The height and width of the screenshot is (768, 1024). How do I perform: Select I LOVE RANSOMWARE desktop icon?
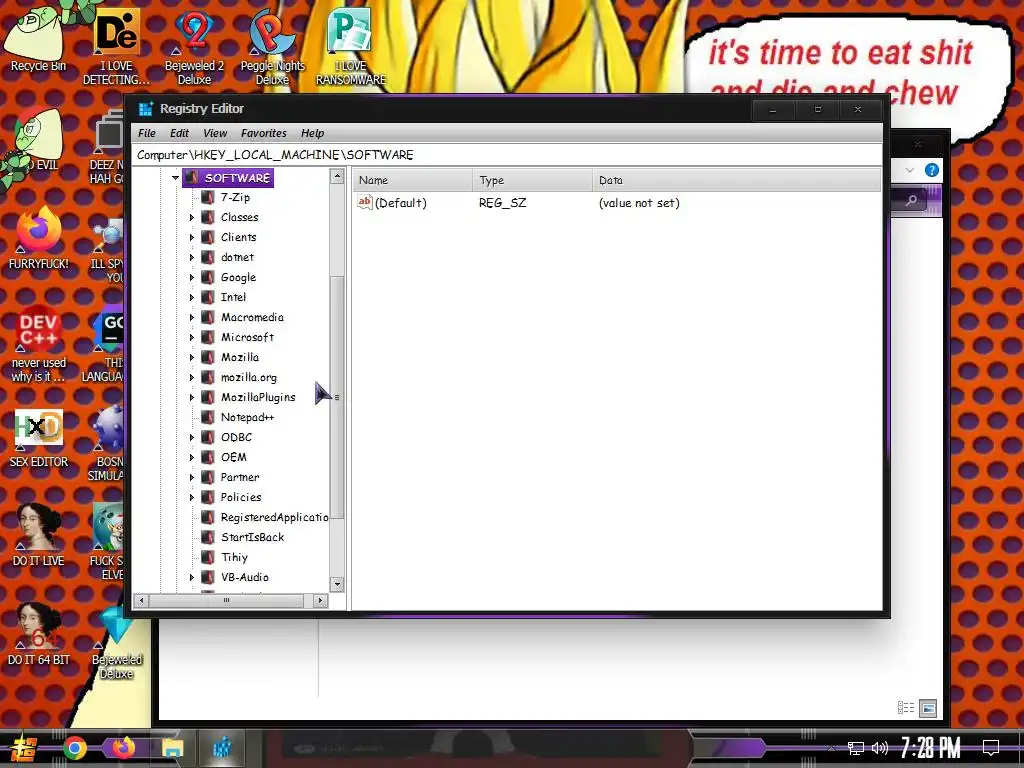(351, 47)
